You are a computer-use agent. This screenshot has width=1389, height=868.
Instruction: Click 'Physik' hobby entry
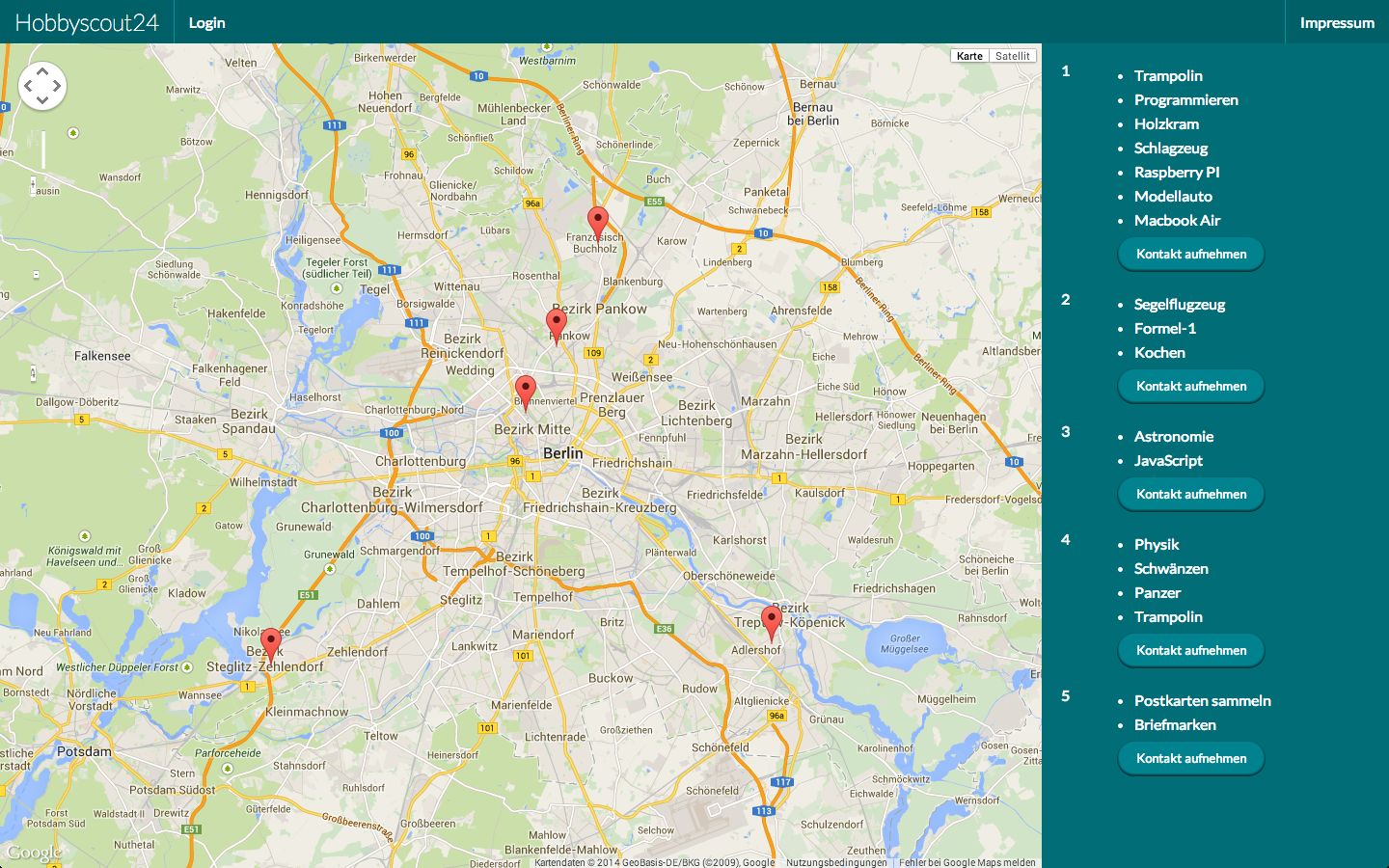1157,544
